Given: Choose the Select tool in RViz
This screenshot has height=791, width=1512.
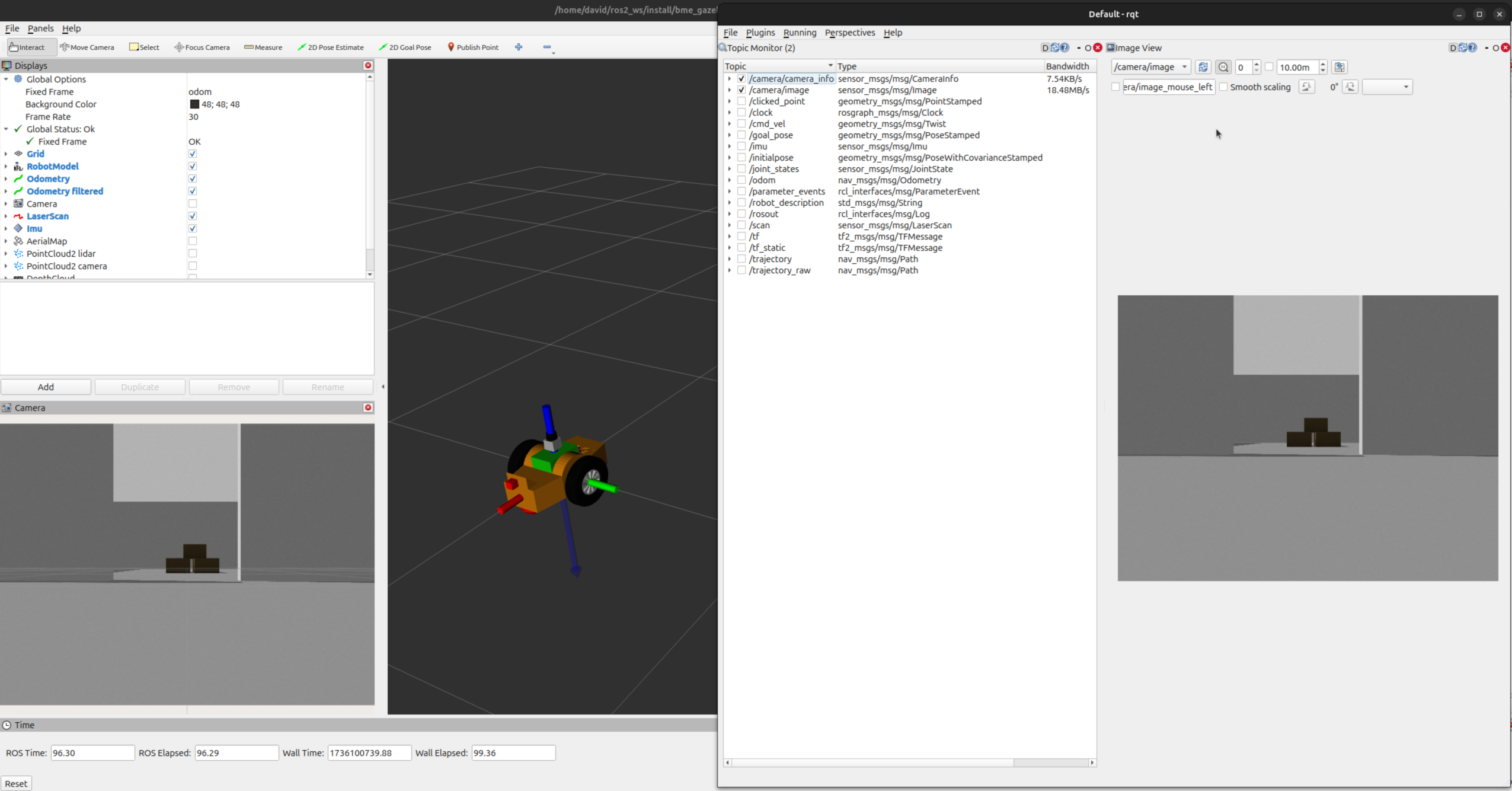Looking at the screenshot, I should [x=145, y=47].
